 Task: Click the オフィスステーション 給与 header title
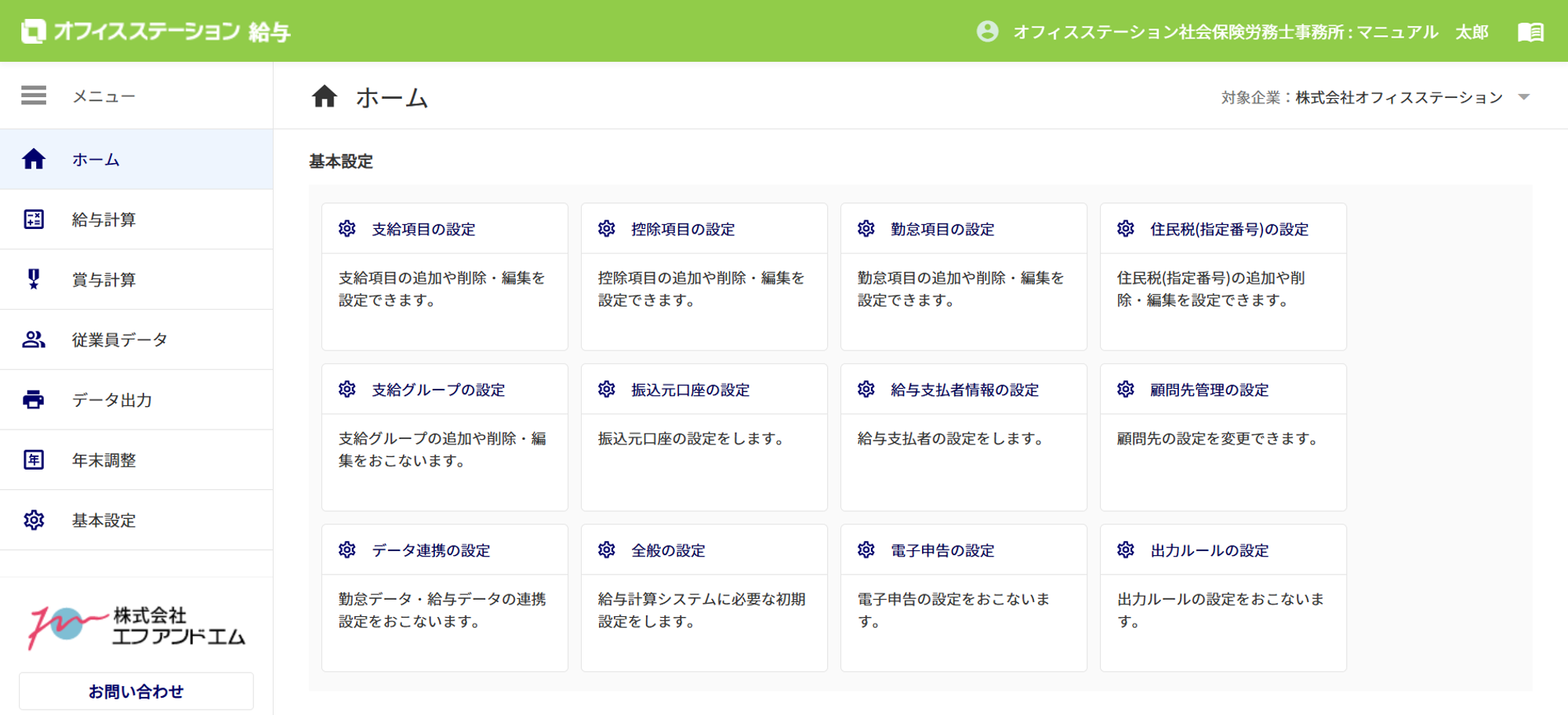click(x=172, y=31)
